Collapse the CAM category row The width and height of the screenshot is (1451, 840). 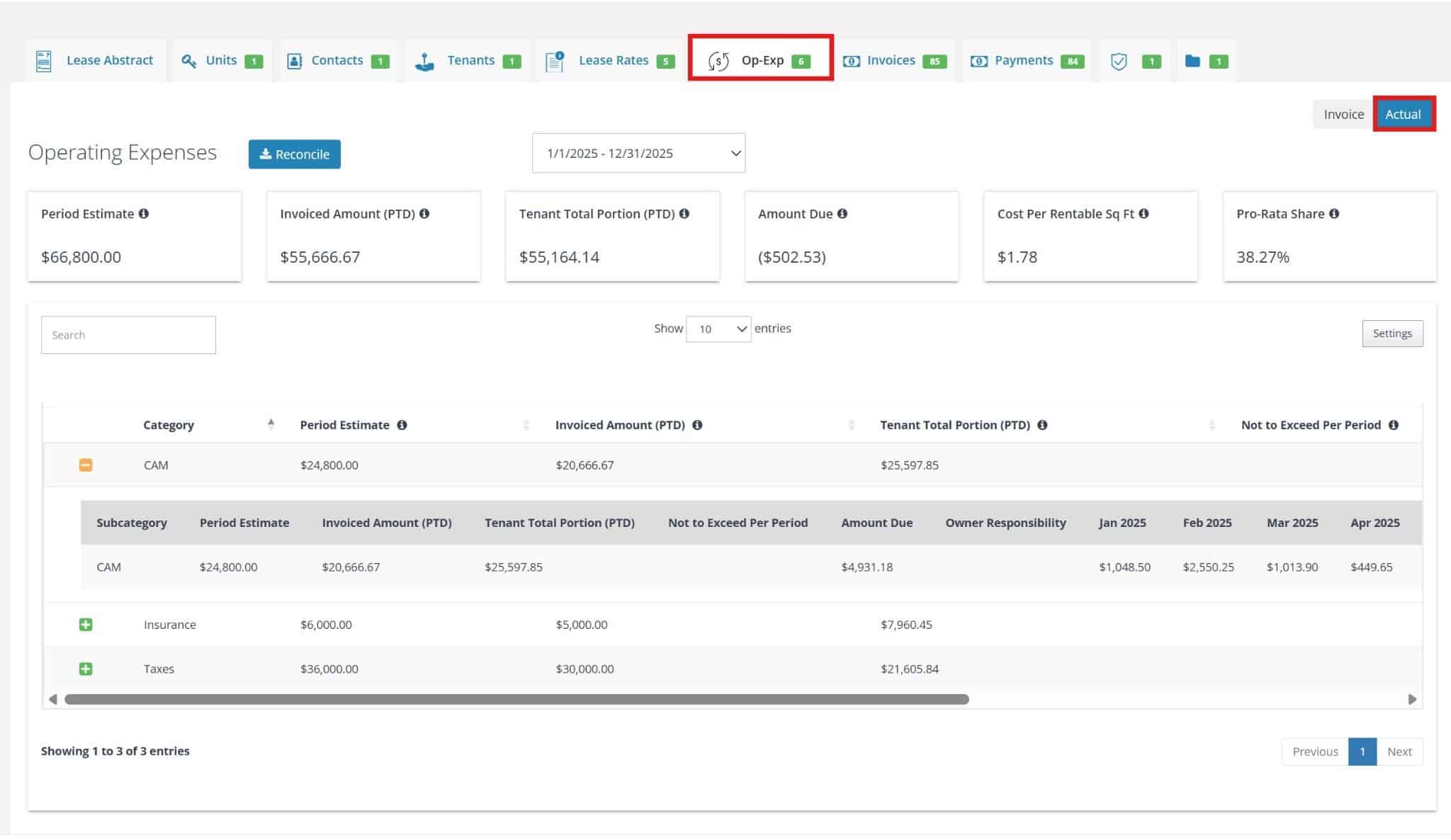[86, 465]
